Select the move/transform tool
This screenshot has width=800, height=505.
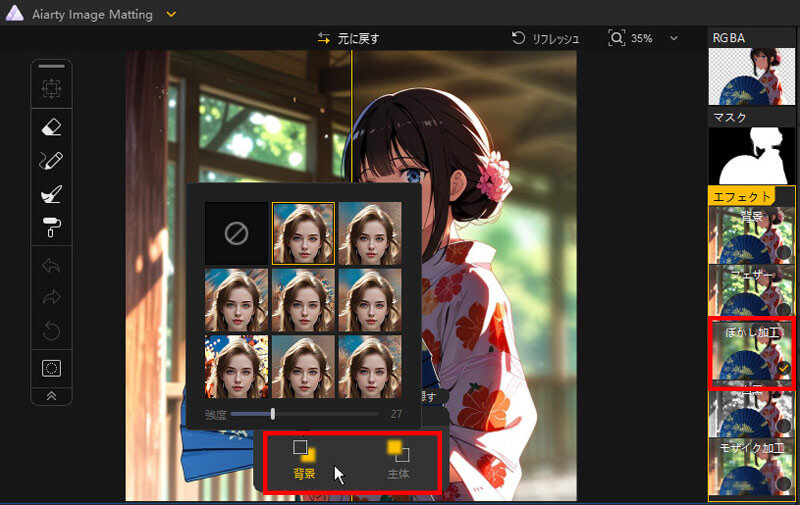point(52,89)
